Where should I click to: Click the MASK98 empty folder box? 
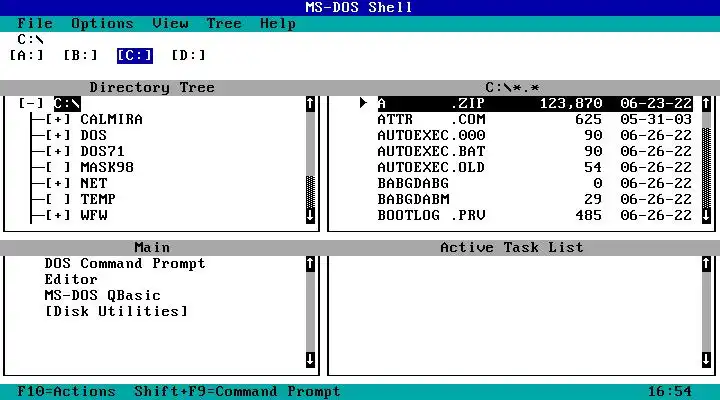pos(58,167)
